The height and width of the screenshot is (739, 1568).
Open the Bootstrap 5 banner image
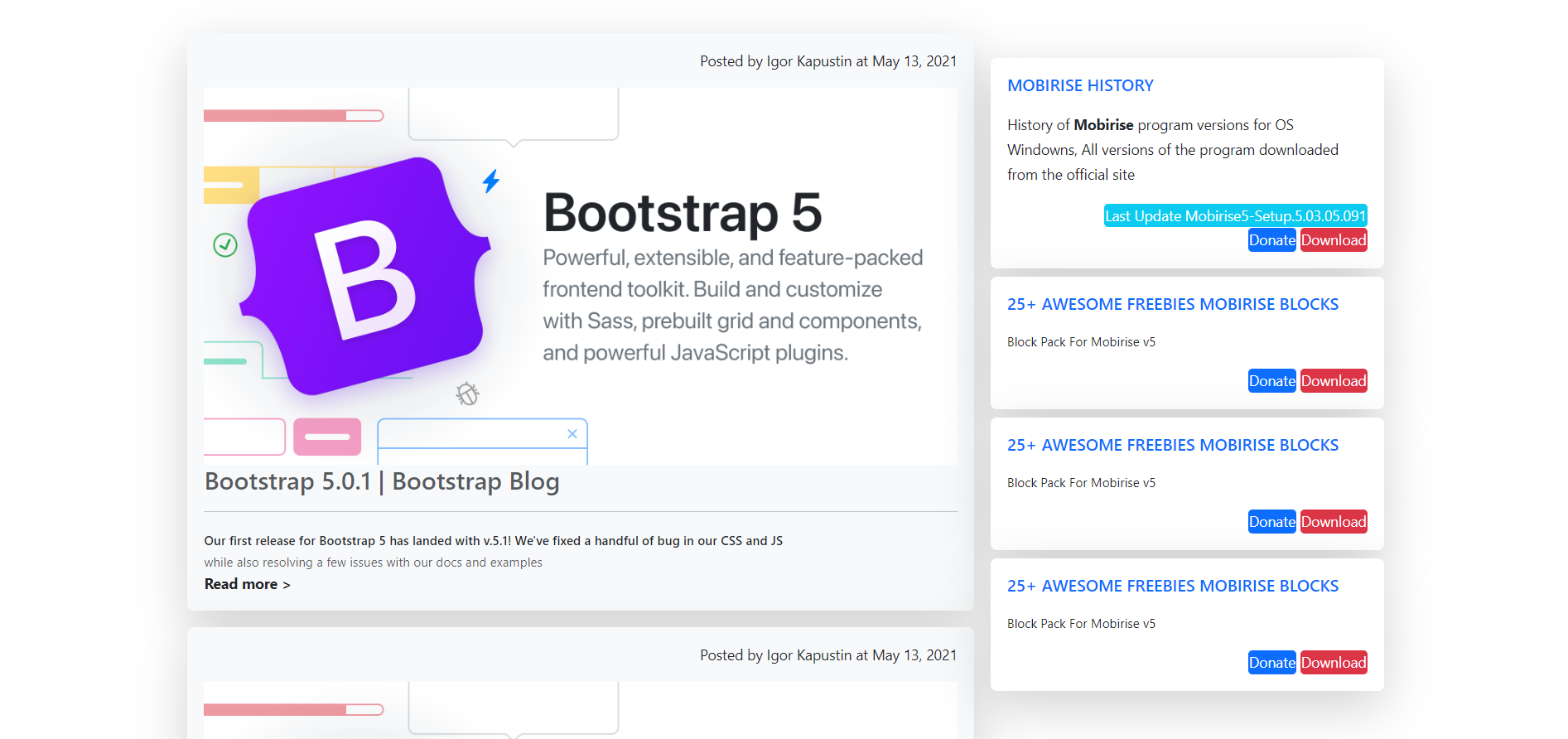pyautogui.click(x=580, y=276)
